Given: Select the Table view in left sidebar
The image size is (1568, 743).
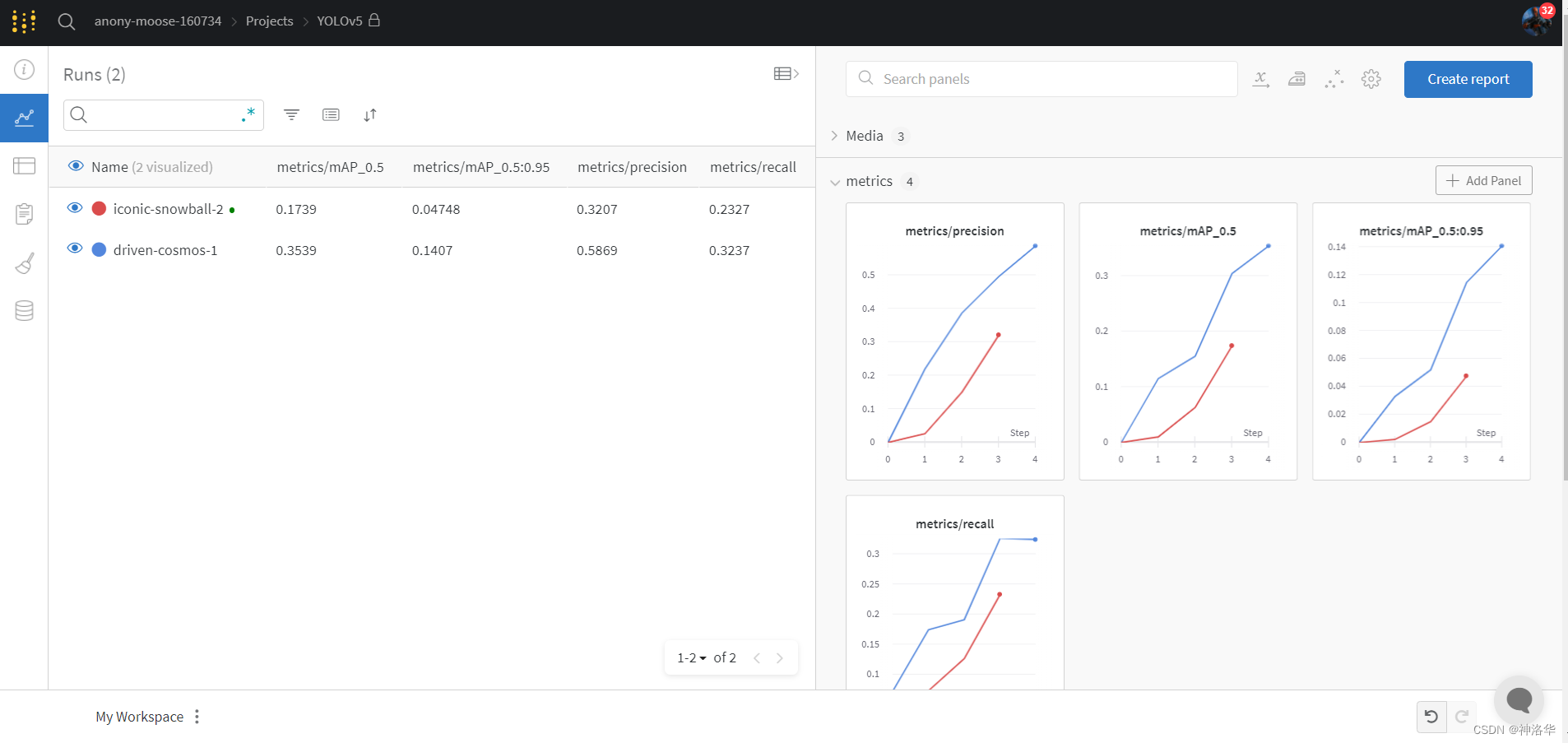Looking at the screenshot, I should (x=24, y=165).
